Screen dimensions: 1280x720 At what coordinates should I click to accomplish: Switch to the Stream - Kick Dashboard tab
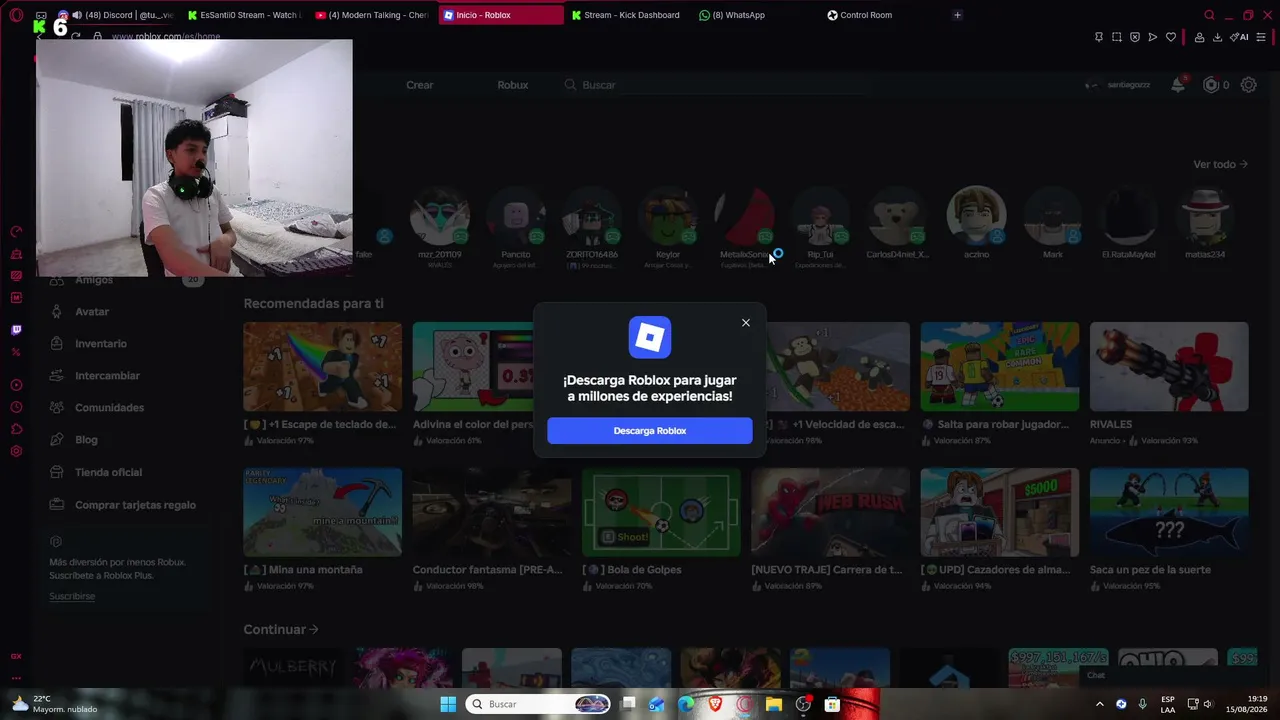point(627,15)
